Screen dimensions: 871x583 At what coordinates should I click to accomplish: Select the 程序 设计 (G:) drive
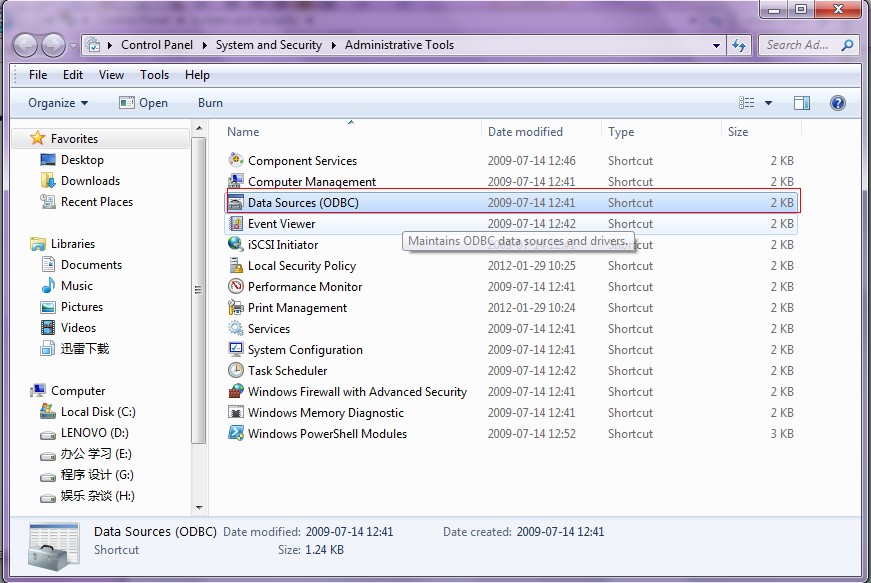[x=97, y=475]
